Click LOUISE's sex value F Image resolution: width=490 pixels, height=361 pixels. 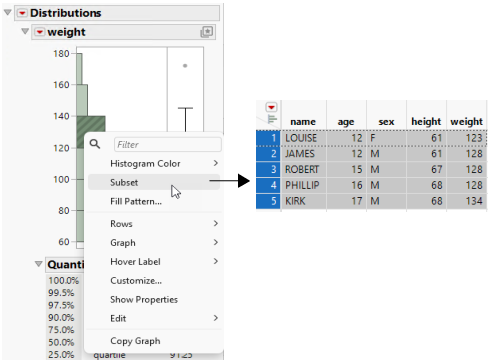[386, 138]
